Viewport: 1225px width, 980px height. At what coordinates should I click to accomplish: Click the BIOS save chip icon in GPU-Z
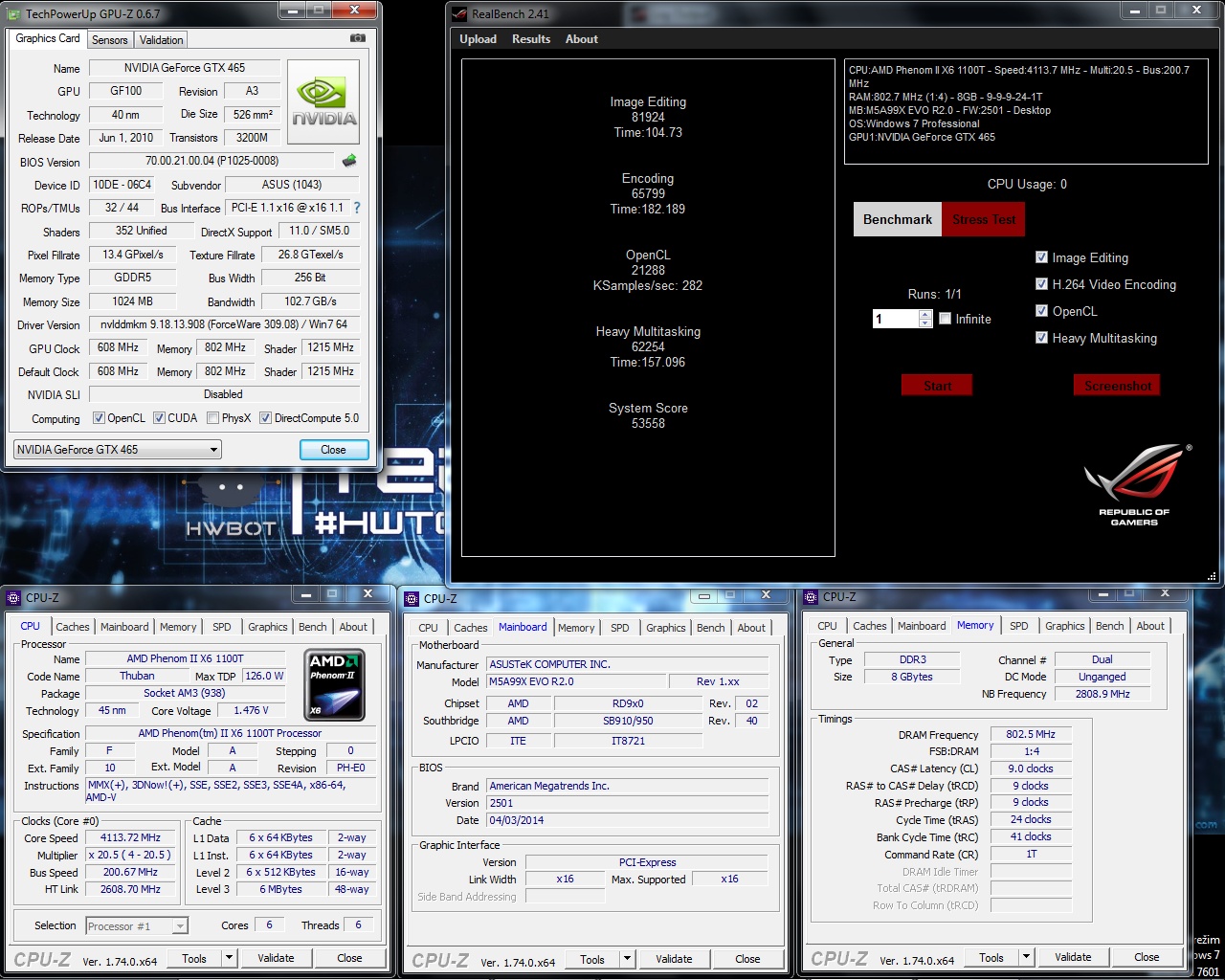pos(349,161)
